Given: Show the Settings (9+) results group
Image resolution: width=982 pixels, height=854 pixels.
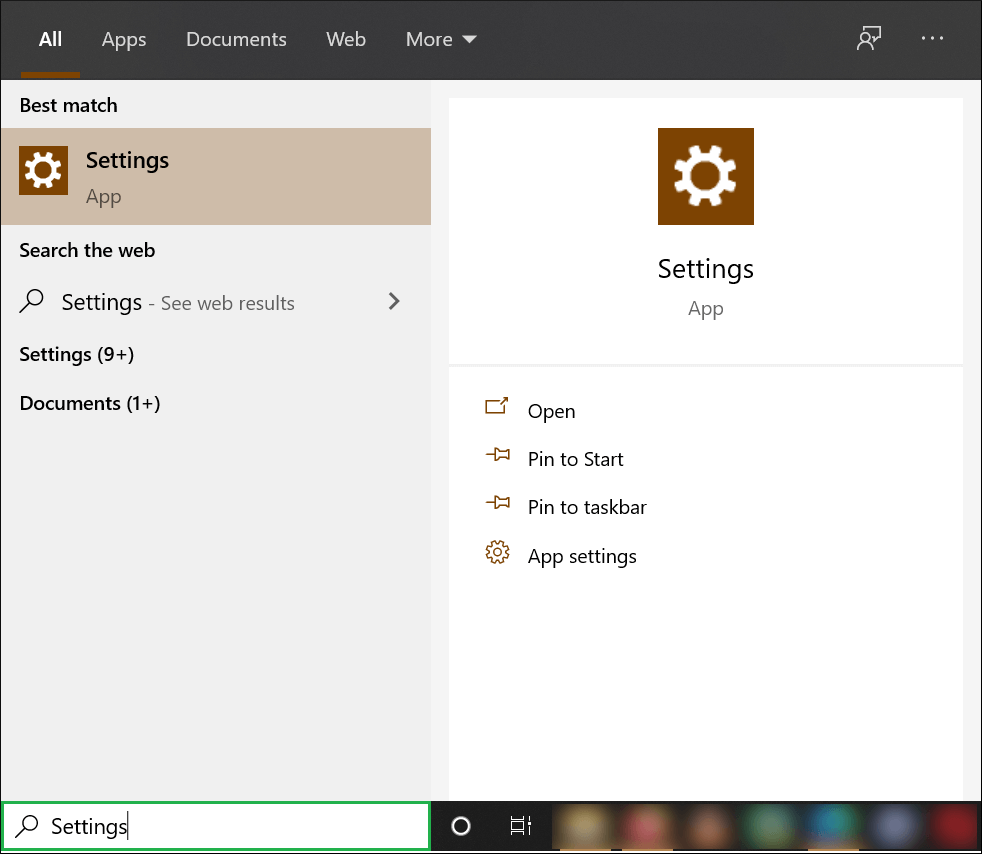Looking at the screenshot, I should 76,354.
